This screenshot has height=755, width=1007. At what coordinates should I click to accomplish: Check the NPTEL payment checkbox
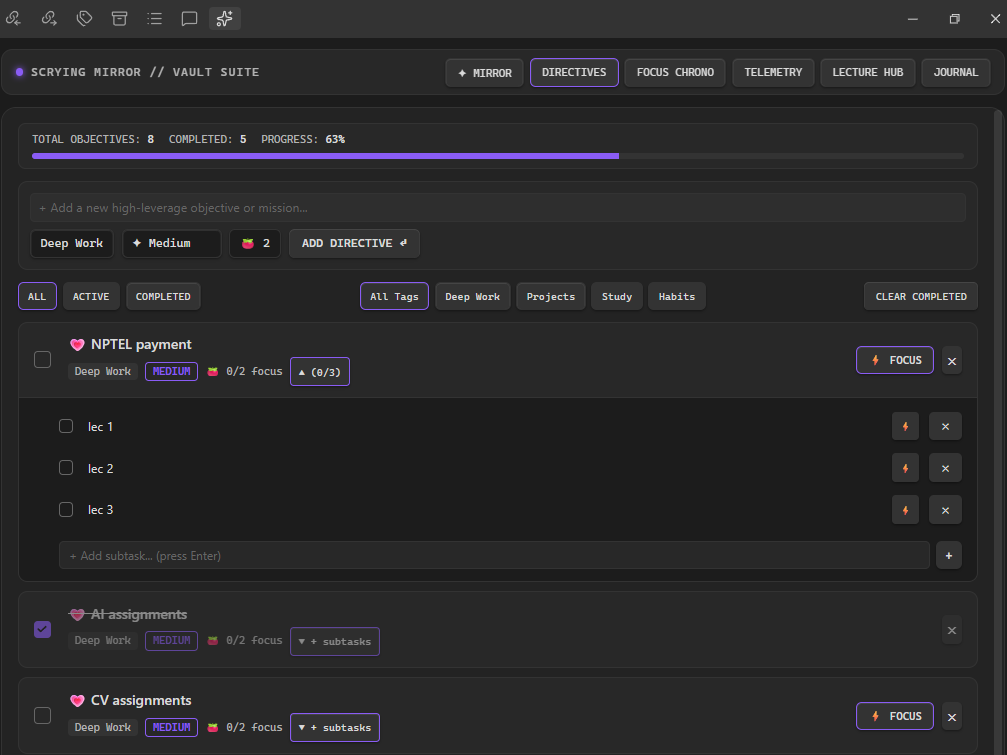click(42, 360)
